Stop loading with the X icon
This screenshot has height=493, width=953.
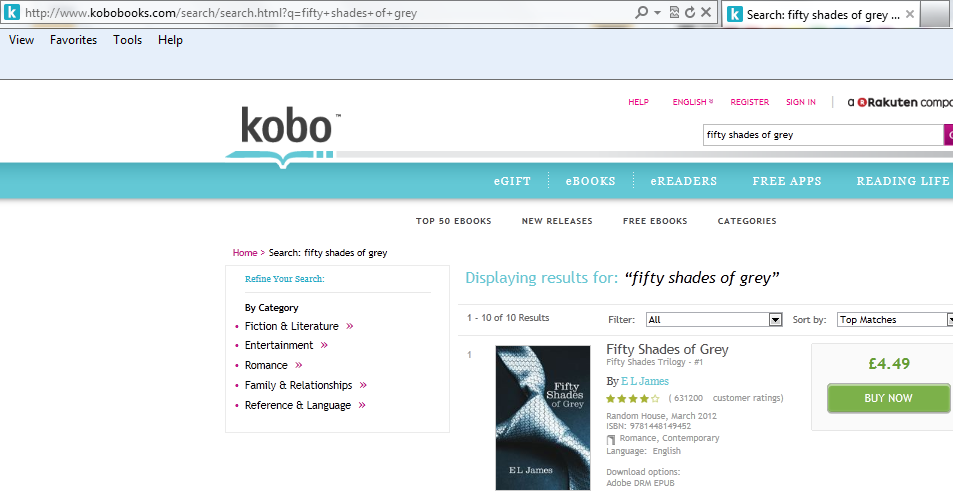coord(706,12)
